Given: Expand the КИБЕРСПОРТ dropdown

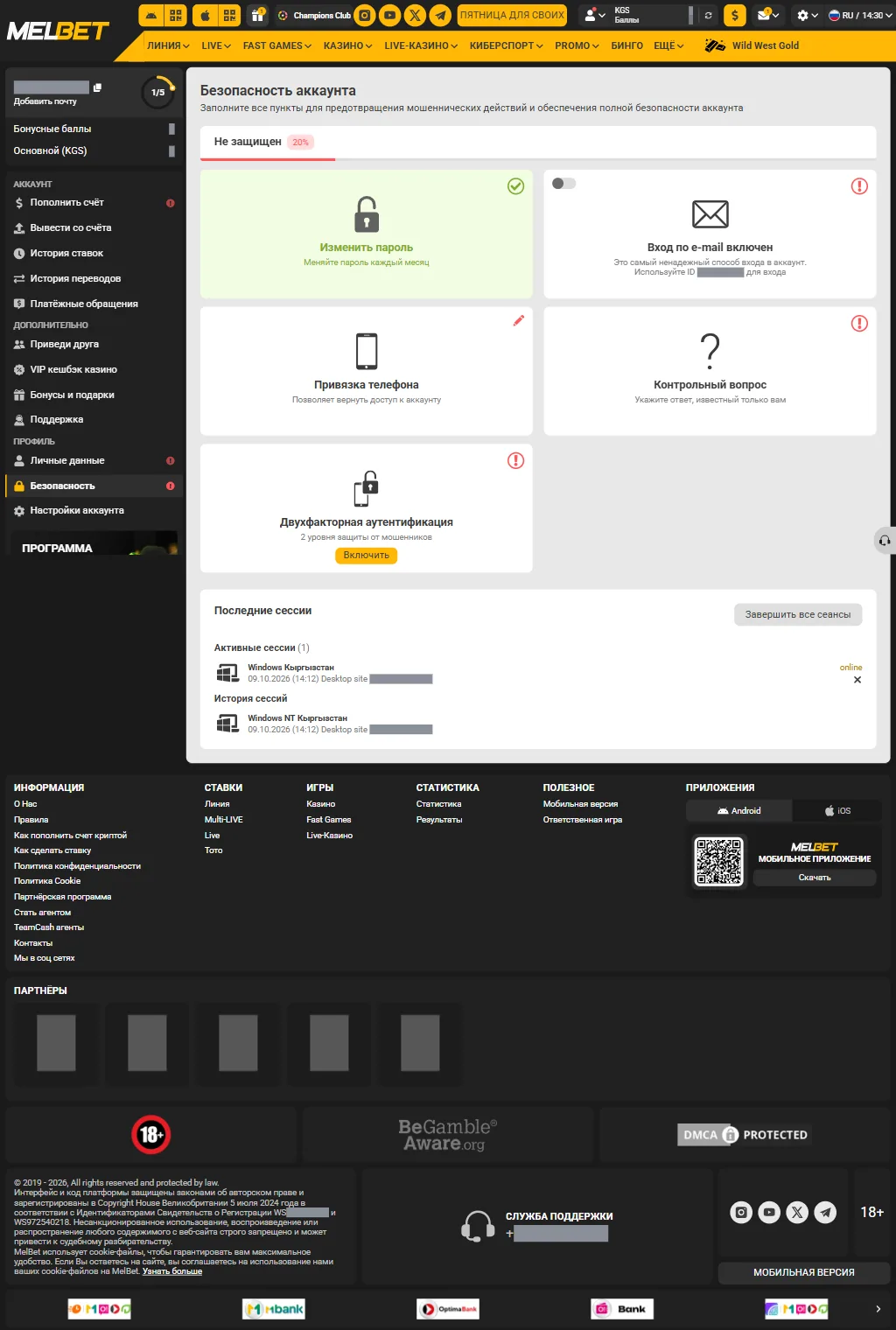Looking at the screenshot, I should [x=507, y=45].
